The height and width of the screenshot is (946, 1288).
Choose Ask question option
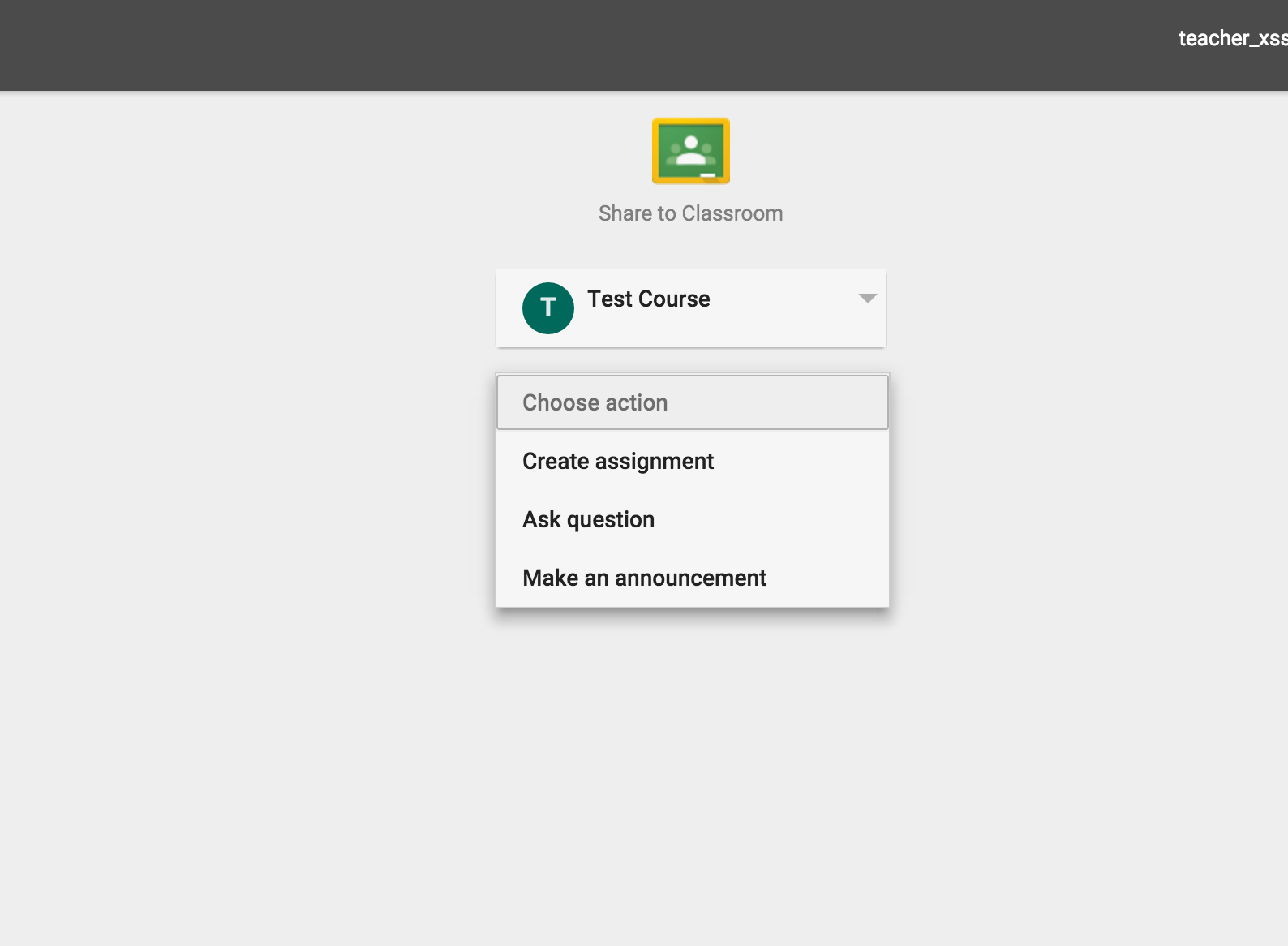click(x=693, y=519)
